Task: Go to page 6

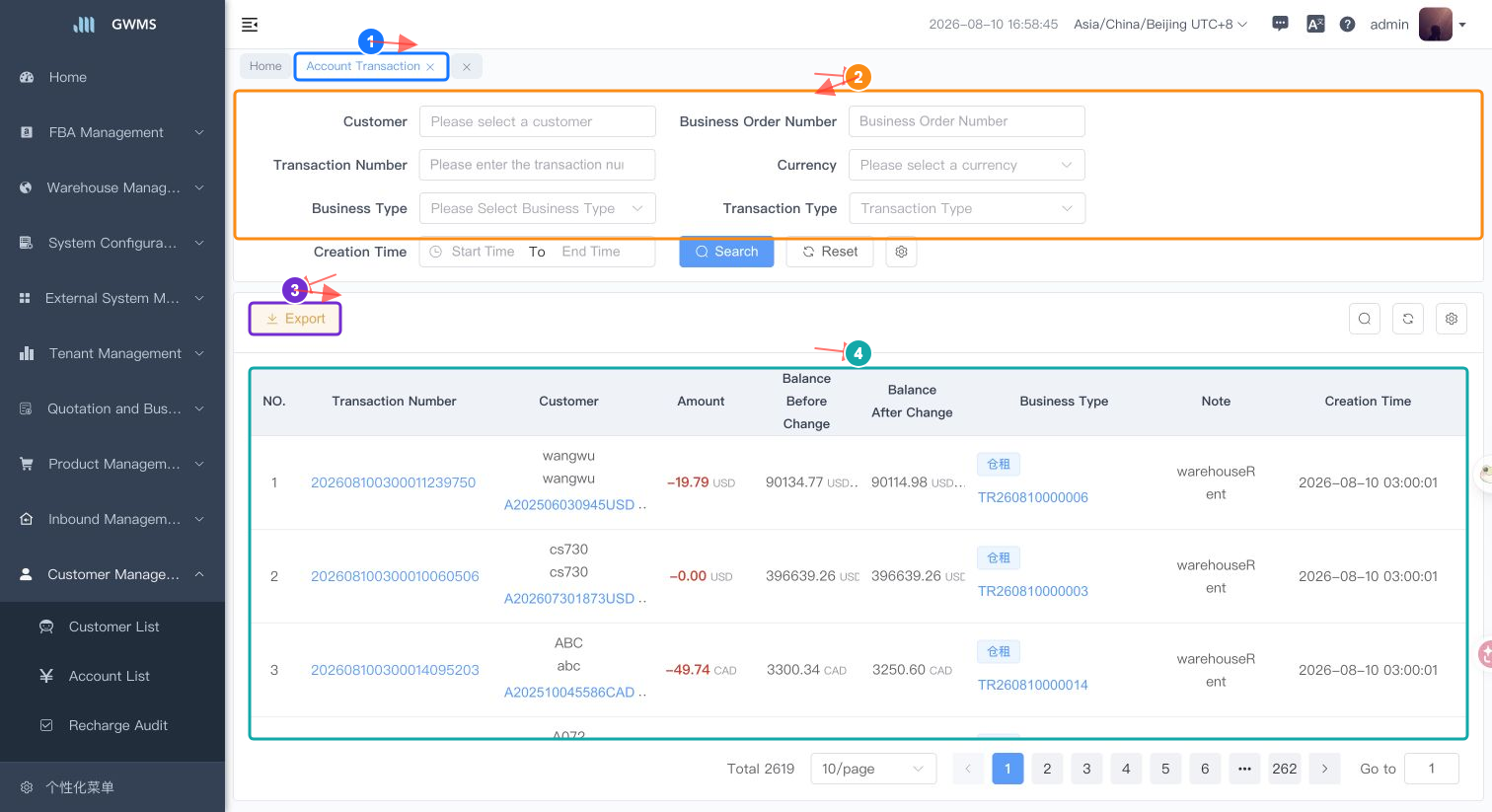Action: coord(1205,769)
